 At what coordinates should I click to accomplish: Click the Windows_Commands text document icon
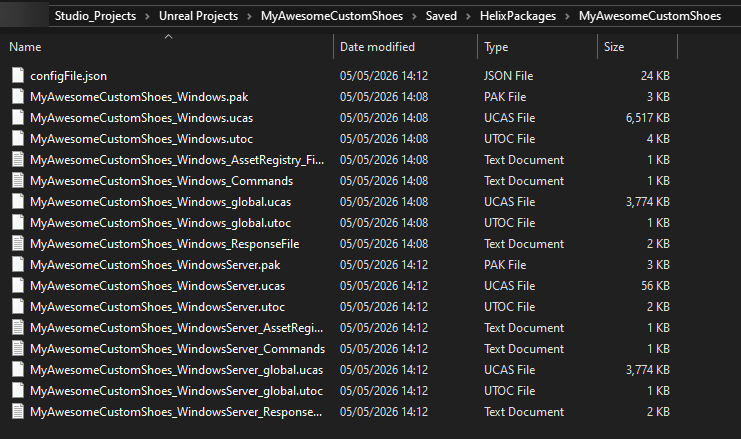point(18,181)
